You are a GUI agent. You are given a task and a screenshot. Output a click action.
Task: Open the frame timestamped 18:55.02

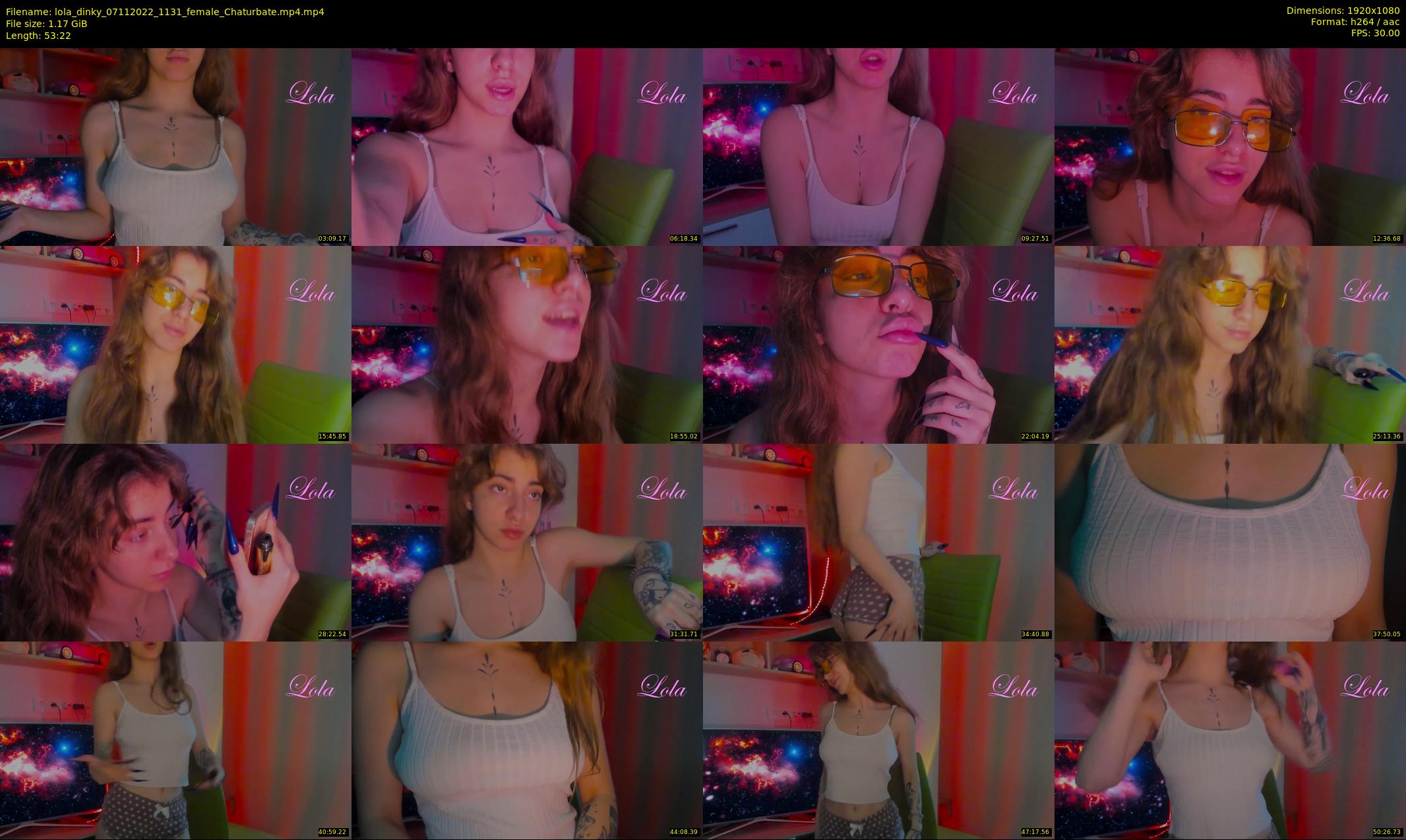527,344
